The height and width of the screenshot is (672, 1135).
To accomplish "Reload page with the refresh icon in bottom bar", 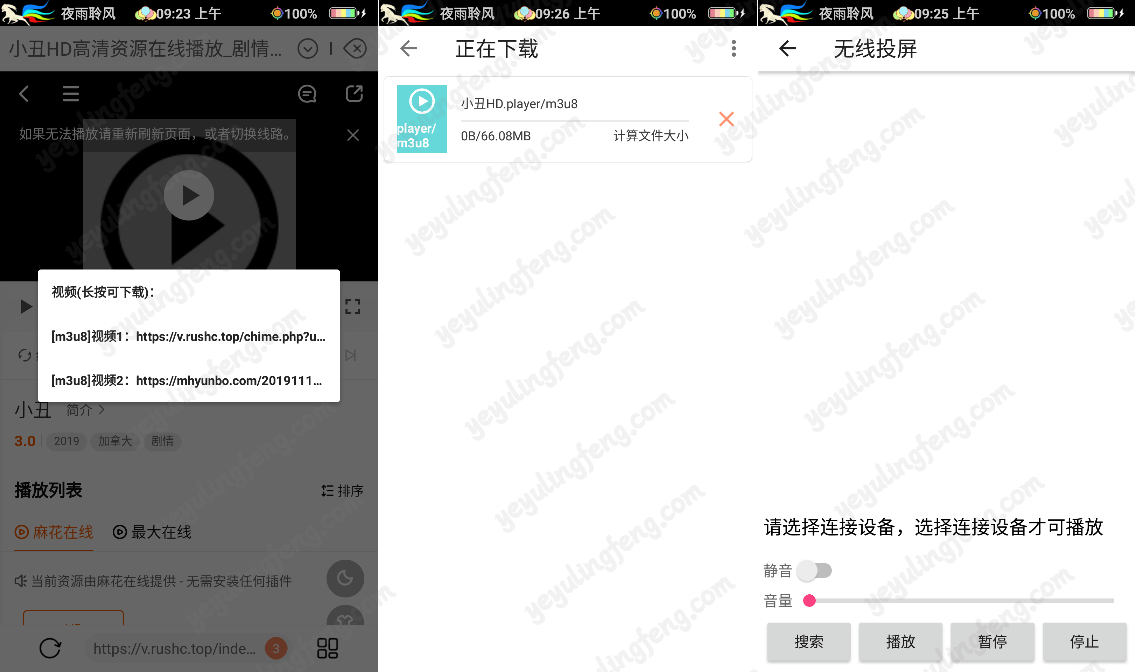I will click(x=50, y=648).
